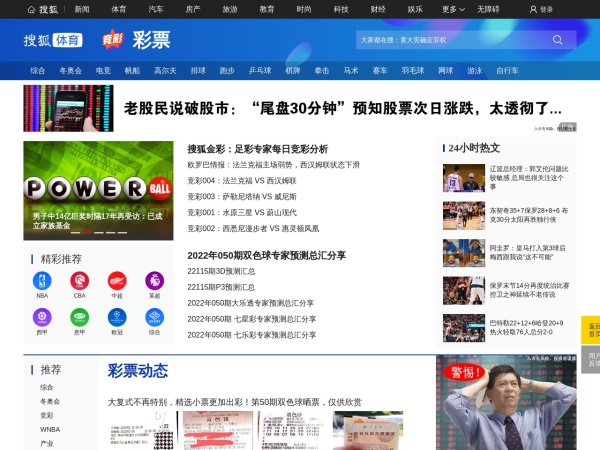The height and width of the screenshot is (450, 600).
Task: Open the CBA league icon
Action: point(79,281)
